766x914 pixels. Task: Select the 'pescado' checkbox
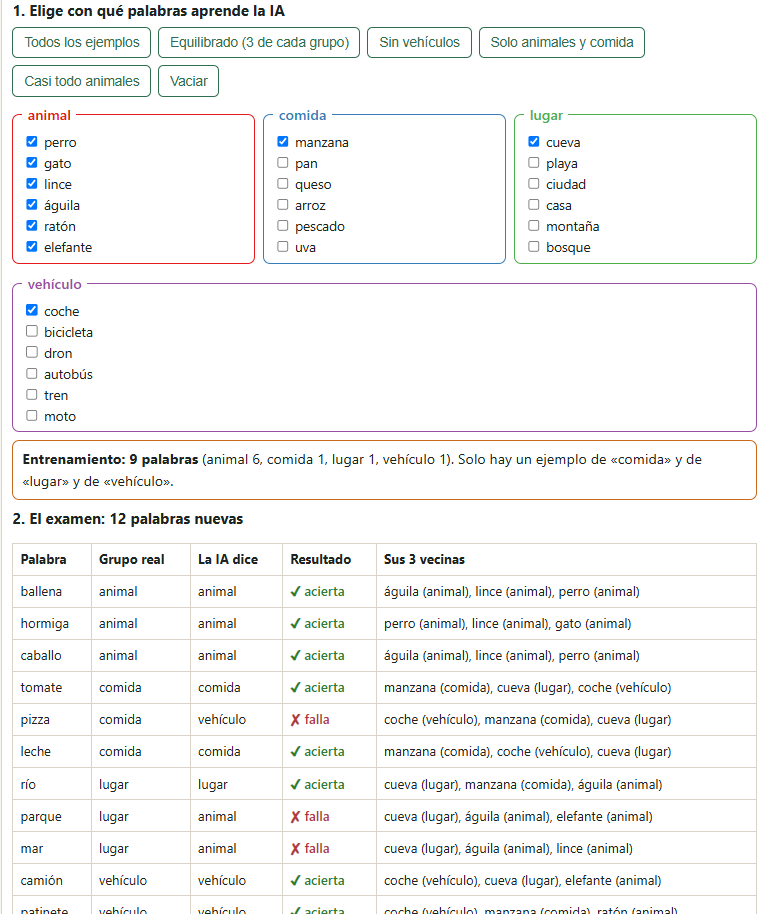[283, 226]
